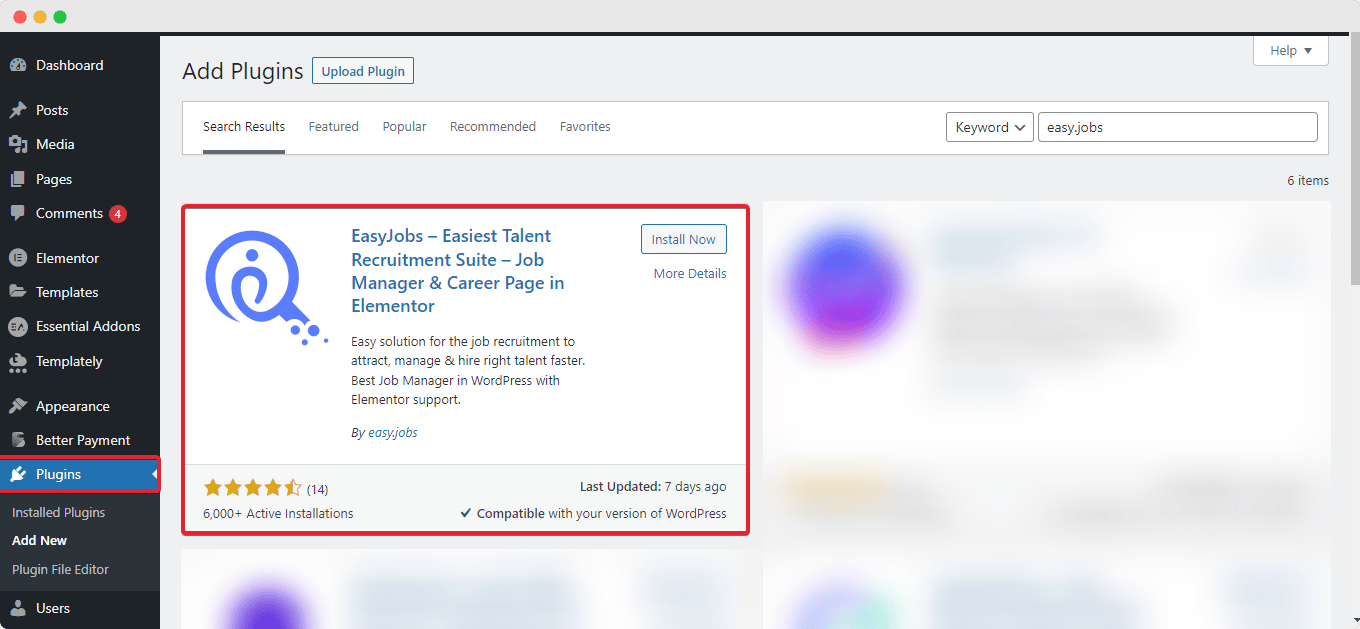The height and width of the screenshot is (629, 1360).
Task: Click the Appearance paintbrush icon
Action: (x=18, y=406)
